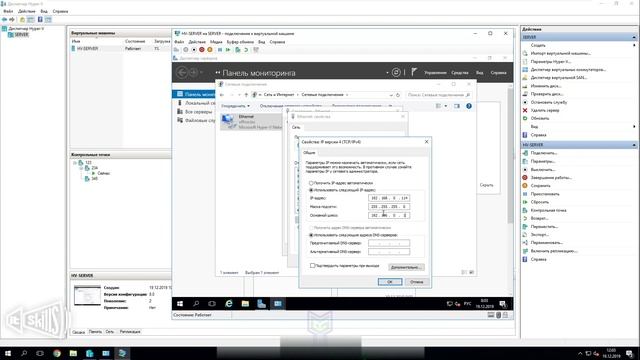Click Pause (Приостановить) action for HV-SERVER

tap(545, 194)
